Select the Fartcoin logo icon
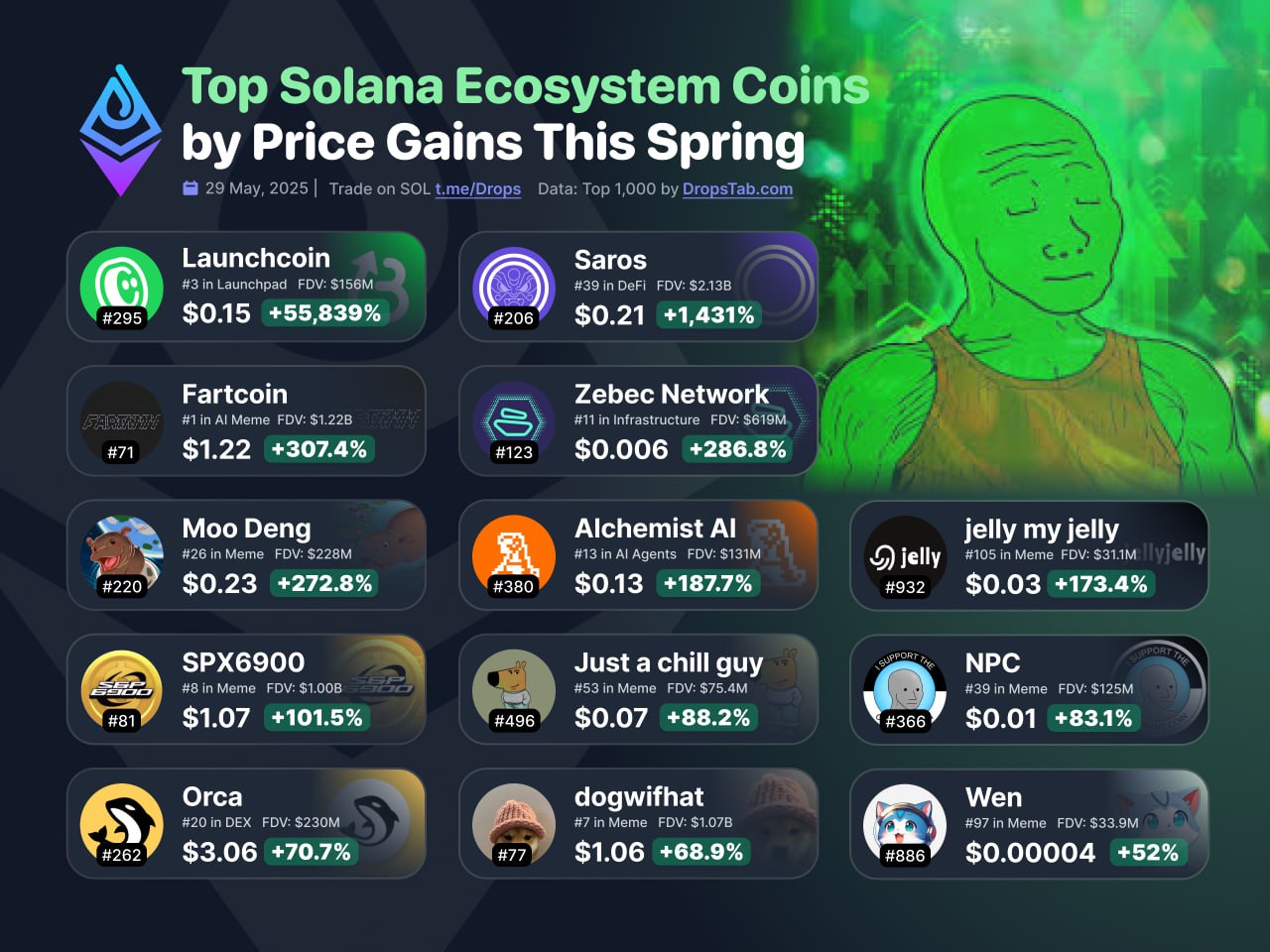Viewport: 1270px width, 952px height. tap(121, 421)
